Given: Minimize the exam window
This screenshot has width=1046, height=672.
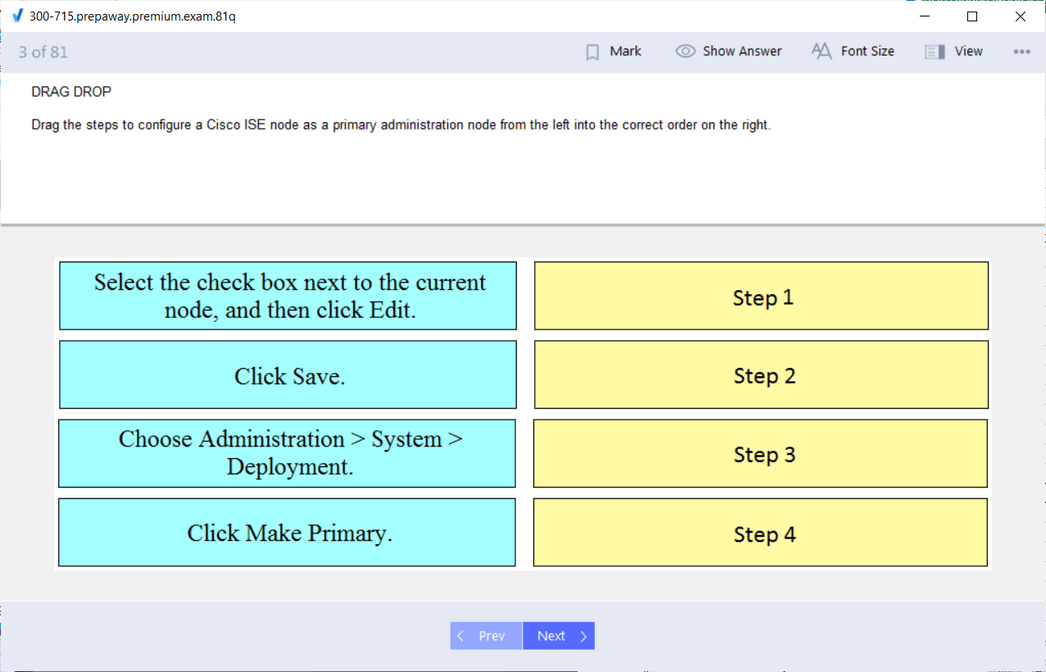Looking at the screenshot, I should point(925,16).
